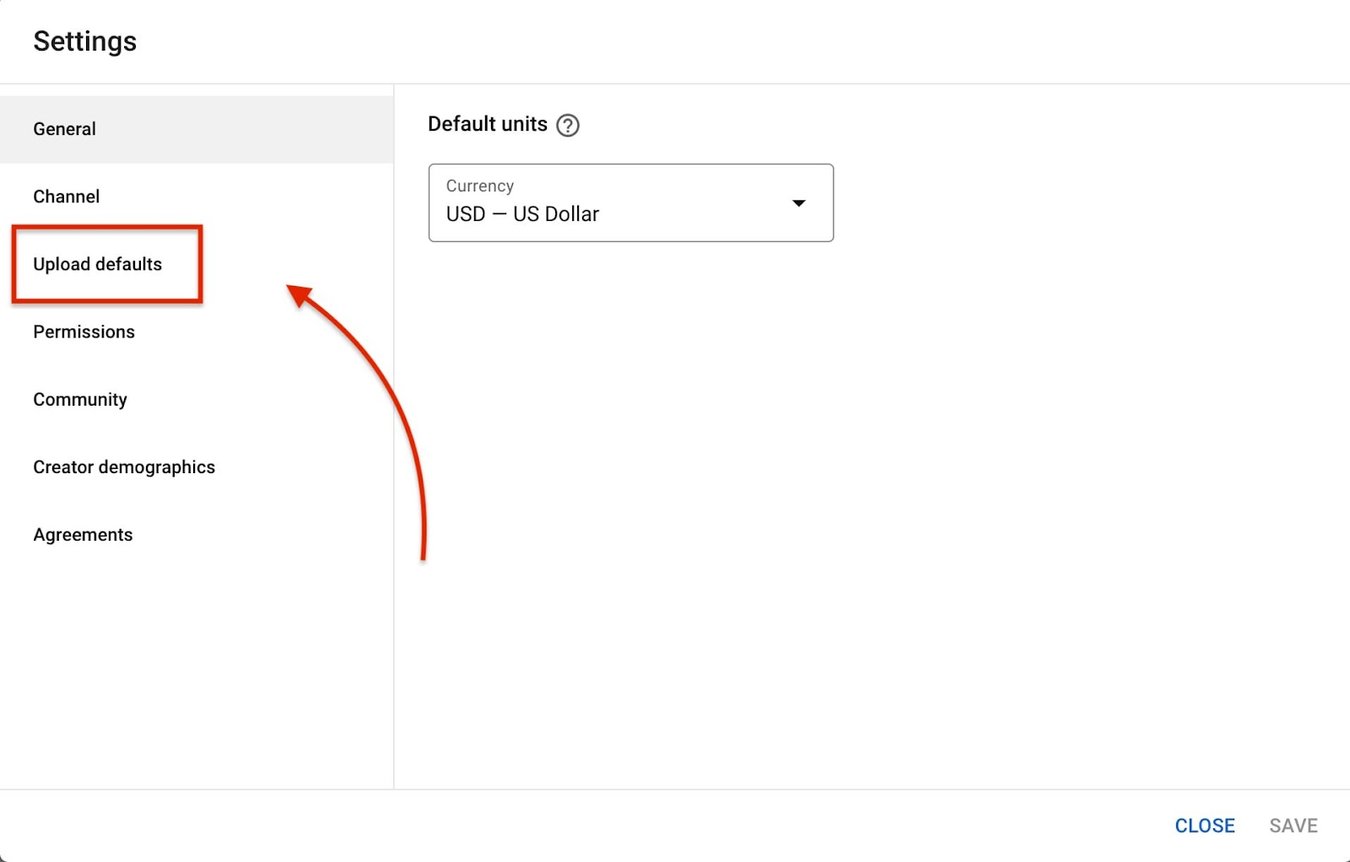
Task: Click inside the Currency selector box
Action: (600, 203)
